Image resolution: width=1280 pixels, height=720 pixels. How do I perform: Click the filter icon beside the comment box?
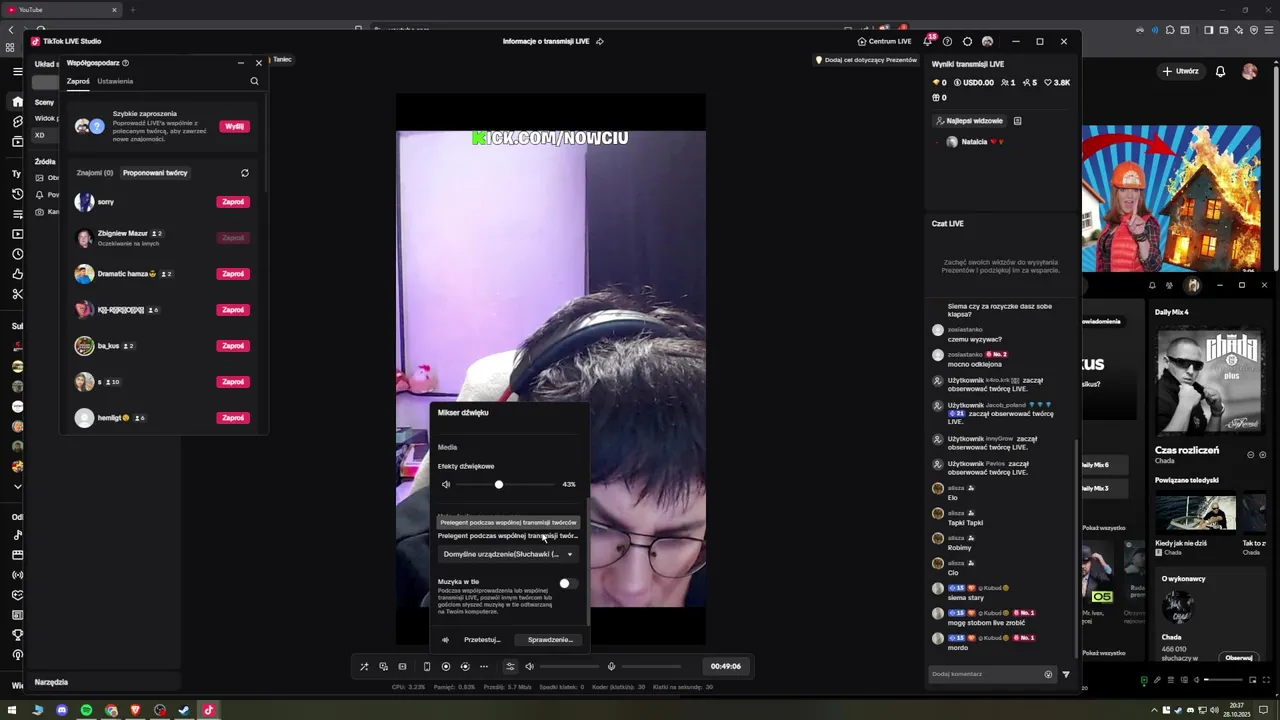point(1066,674)
